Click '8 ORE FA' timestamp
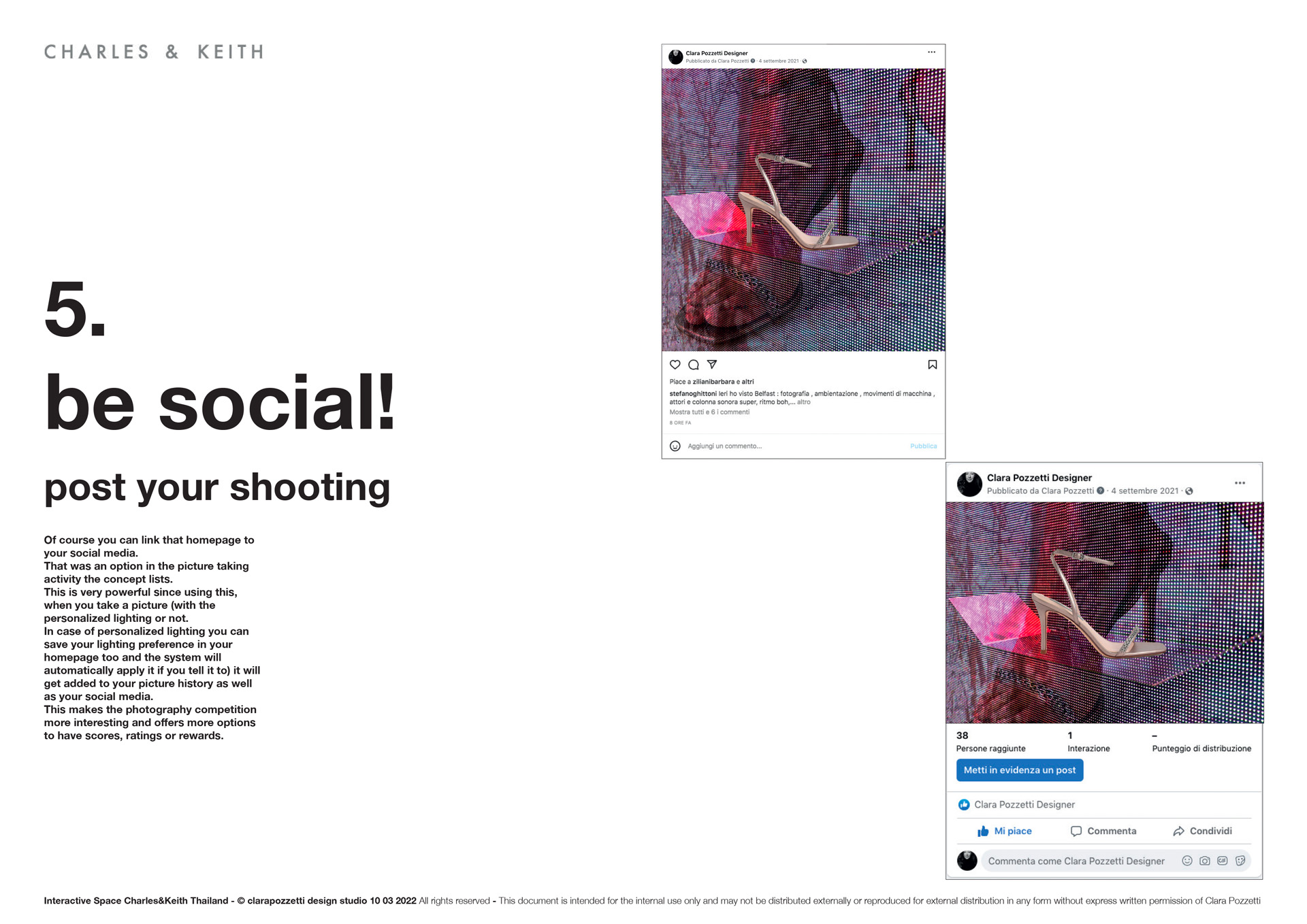This screenshot has height=924, width=1307. pyautogui.click(x=680, y=423)
